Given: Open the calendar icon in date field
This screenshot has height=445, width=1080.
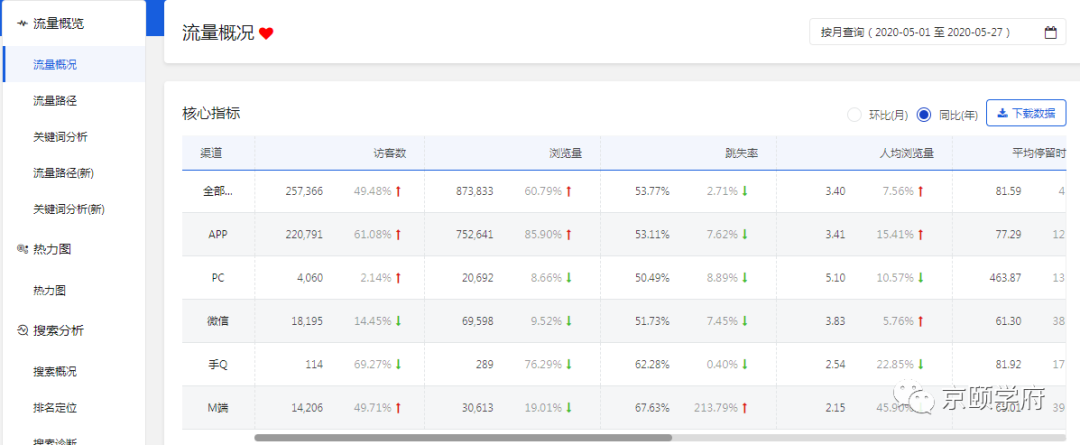Looking at the screenshot, I should tap(1050, 33).
